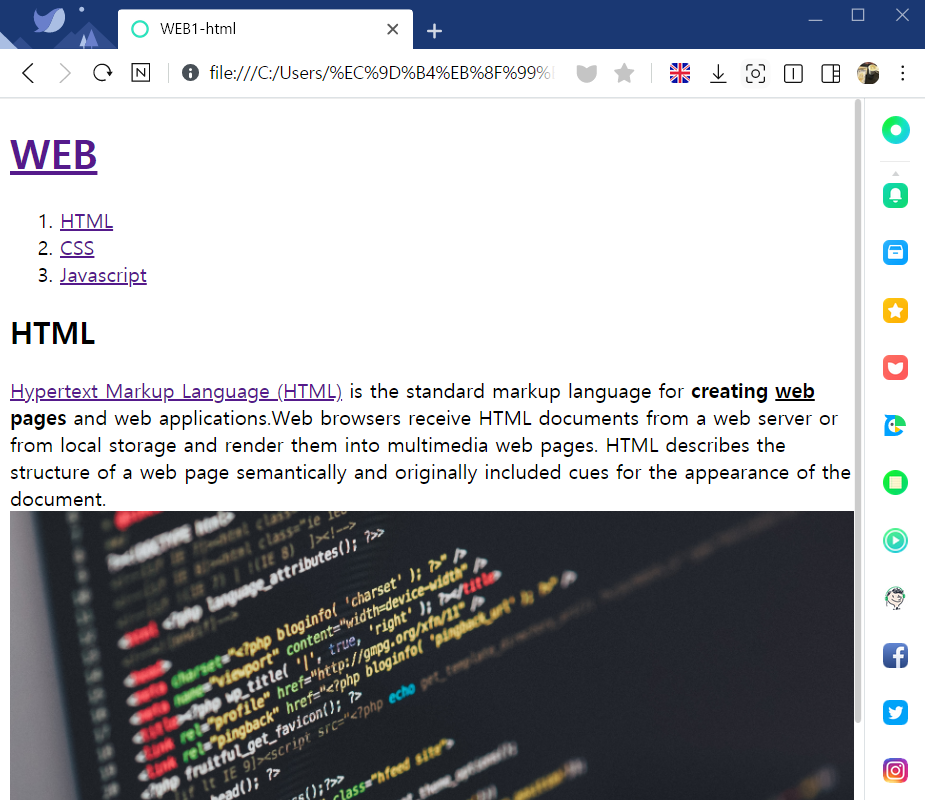
Task: Open the dual tab split view icon
Action: tap(793, 73)
